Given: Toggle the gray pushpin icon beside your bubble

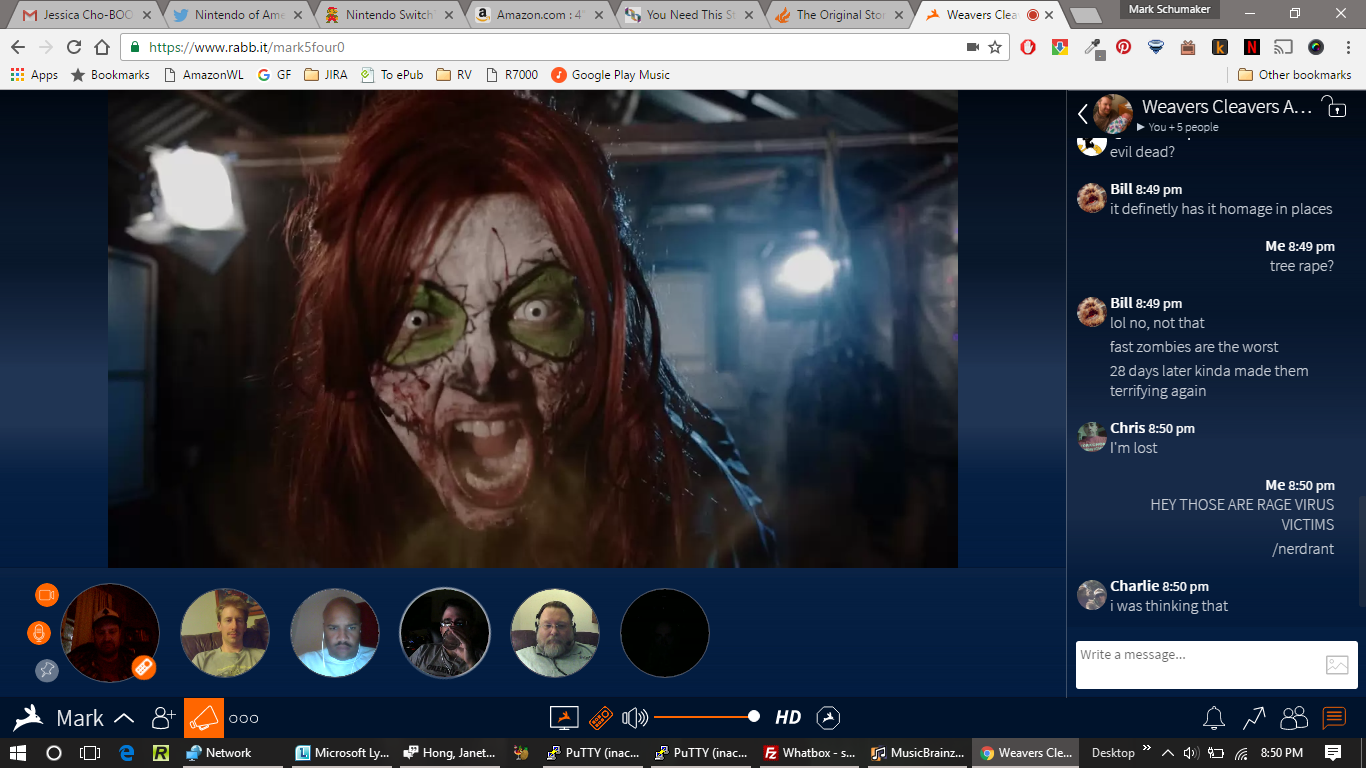Looking at the screenshot, I should pyautogui.click(x=47, y=671).
